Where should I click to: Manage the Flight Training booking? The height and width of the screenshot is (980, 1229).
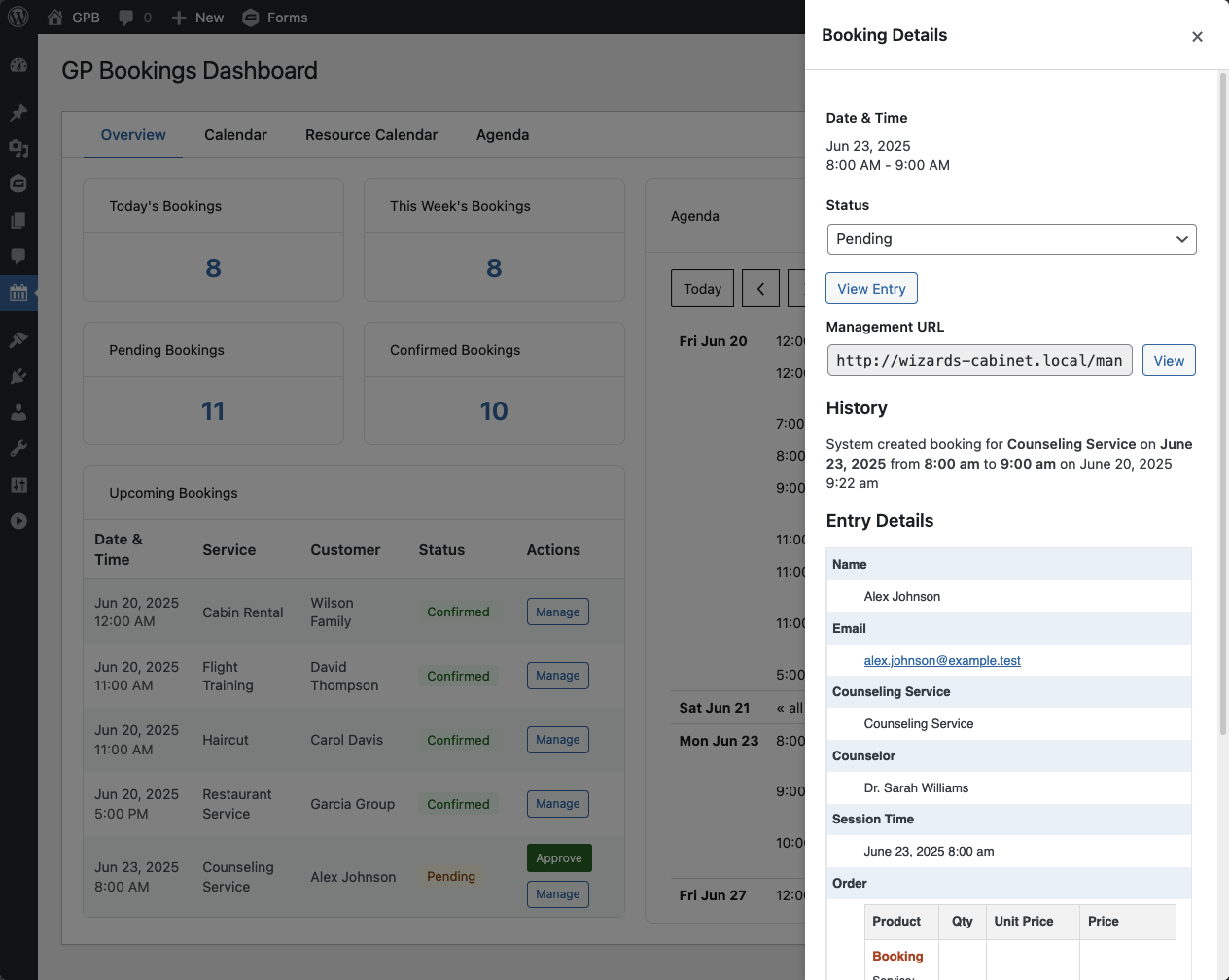[558, 676]
